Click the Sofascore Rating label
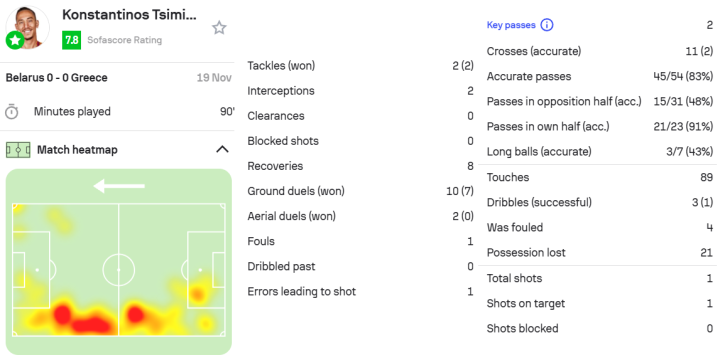 [x=124, y=40]
